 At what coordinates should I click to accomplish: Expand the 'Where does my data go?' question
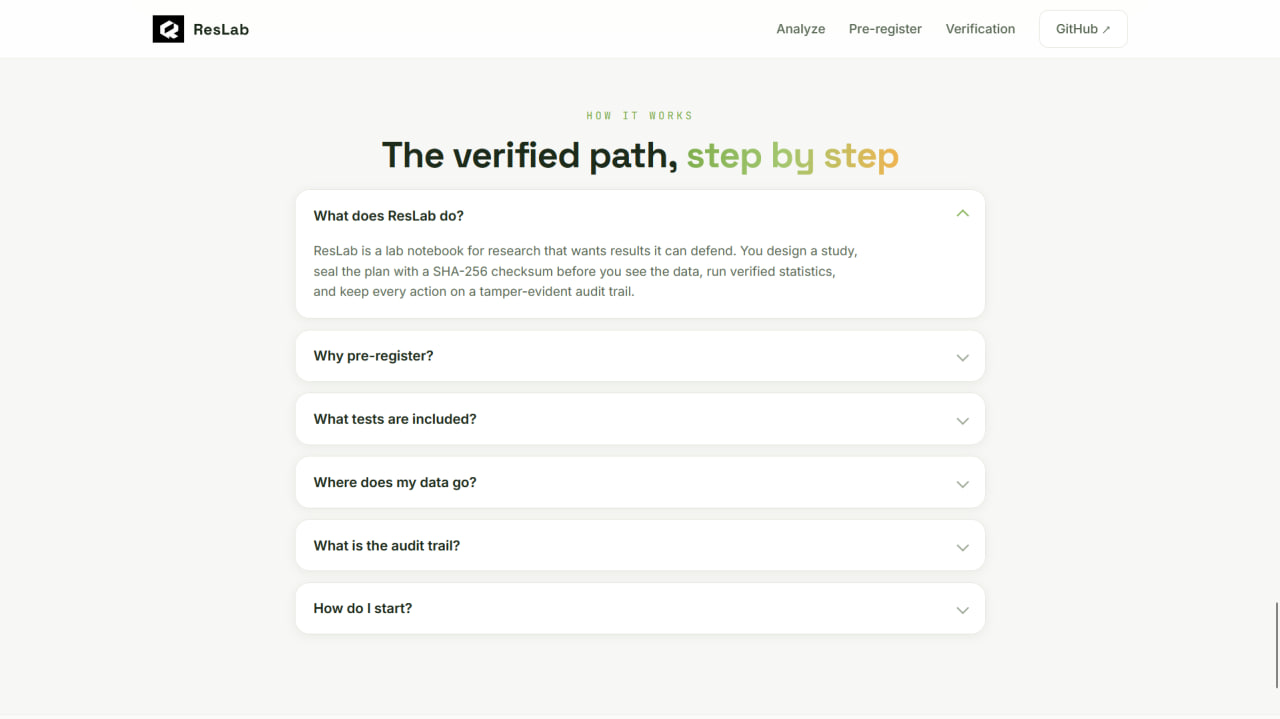640,482
